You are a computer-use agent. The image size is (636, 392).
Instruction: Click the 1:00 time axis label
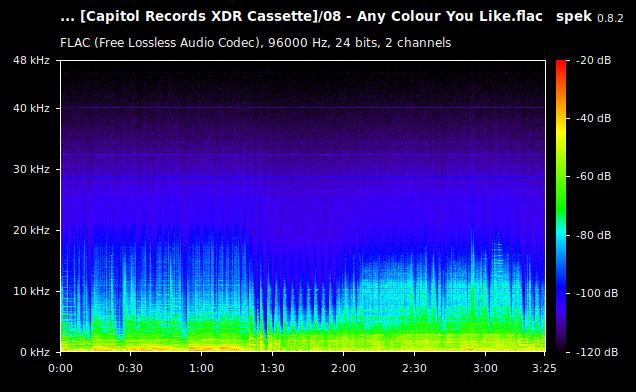coord(202,368)
